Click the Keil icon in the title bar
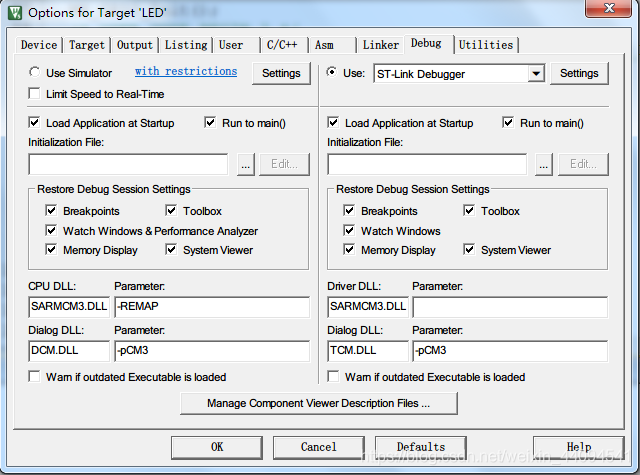The width and height of the screenshot is (640, 475). coord(15,13)
